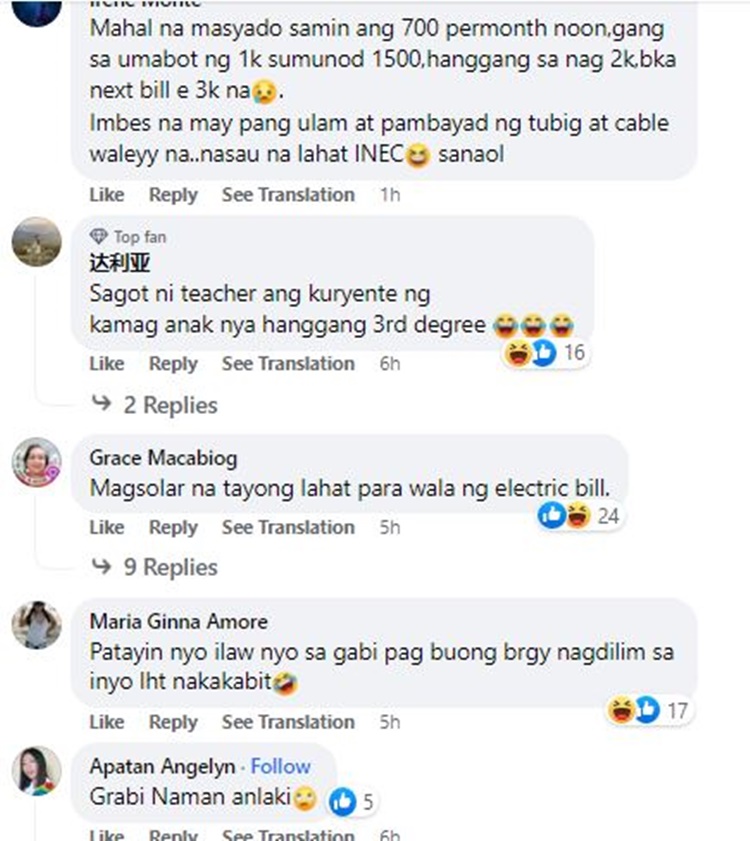Image resolution: width=750 pixels, height=841 pixels.
Task: Like the comment about 700 per month
Action: click(107, 194)
